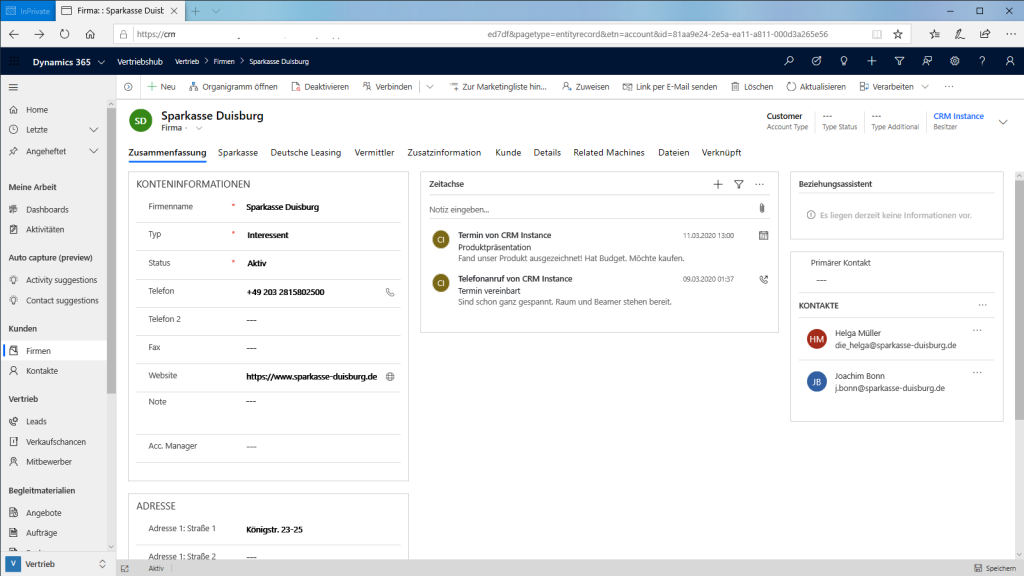Image resolution: width=1024 pixels, height=576 pixels.
Task: Call the number via the phone icon
Action: tap(390, 293)
